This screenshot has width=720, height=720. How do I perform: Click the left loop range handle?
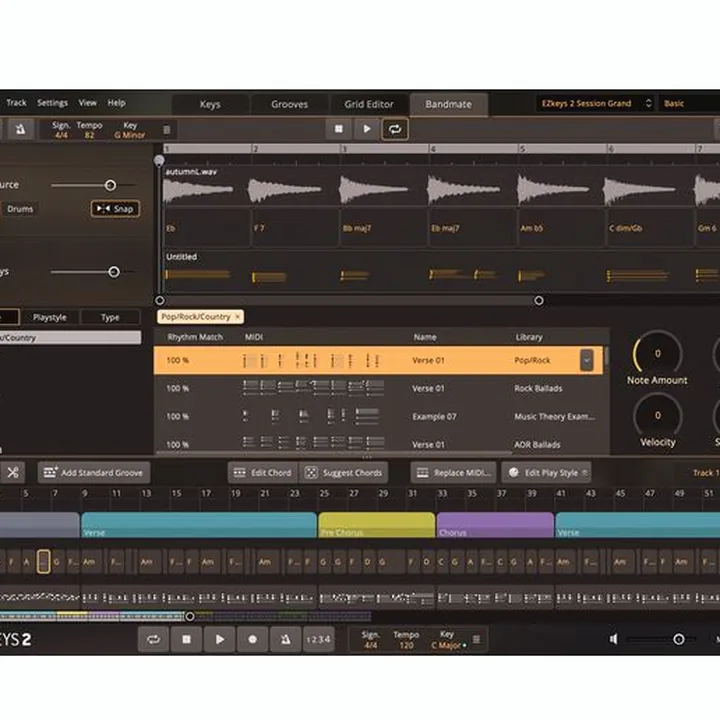(160, 300)
